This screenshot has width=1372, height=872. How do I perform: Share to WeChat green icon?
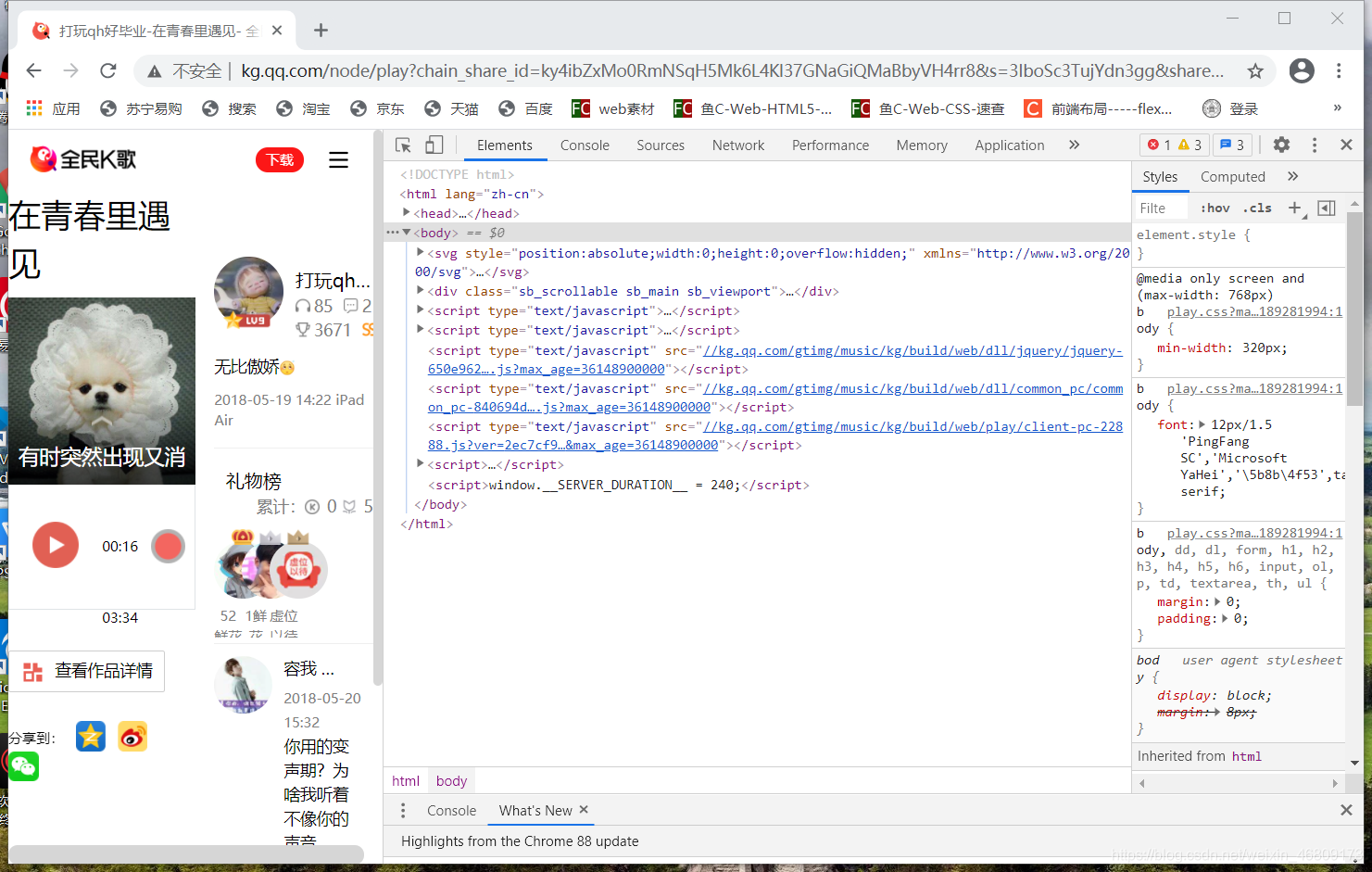(x=24, y=766)
